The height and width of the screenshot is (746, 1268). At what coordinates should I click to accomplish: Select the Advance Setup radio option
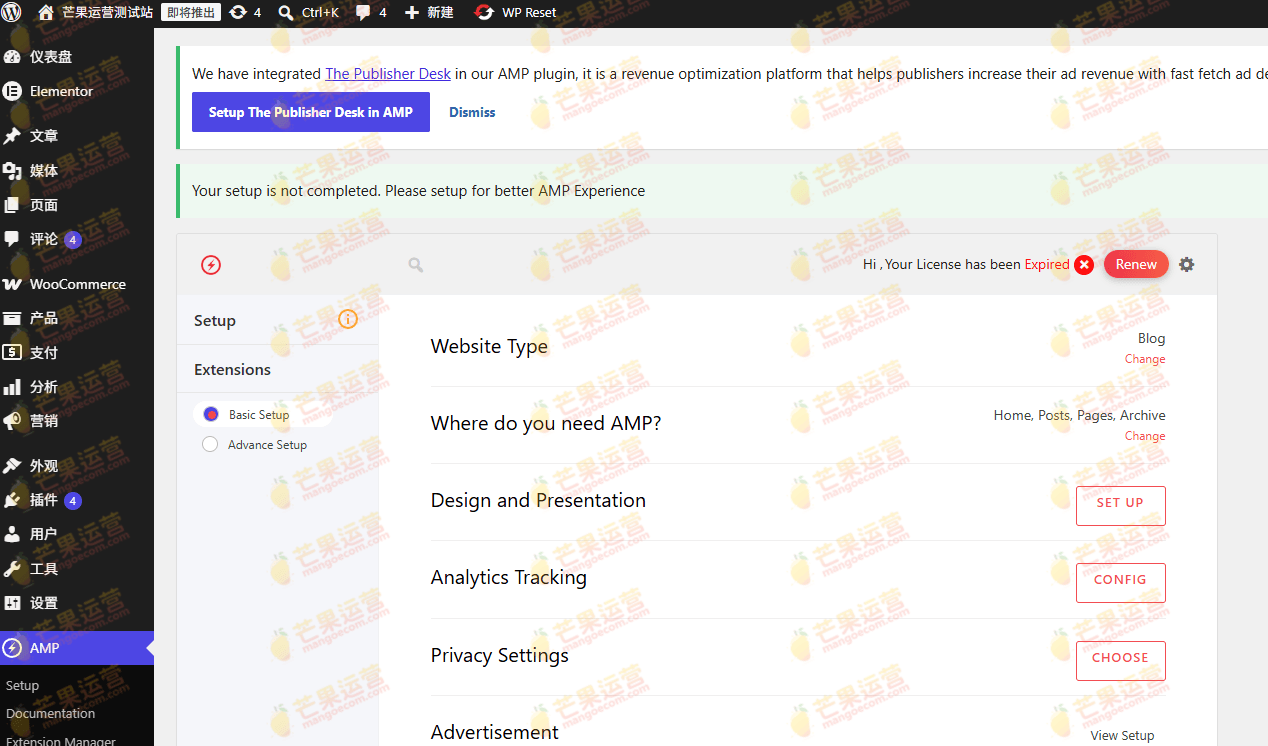[x=210, y=444]
